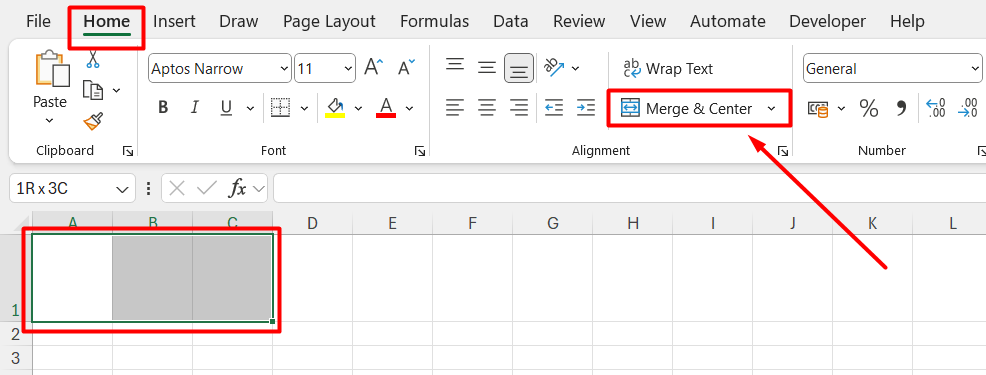Click the Insert Function fx button
Screen dimensions: 986x375
coord(237,188)
